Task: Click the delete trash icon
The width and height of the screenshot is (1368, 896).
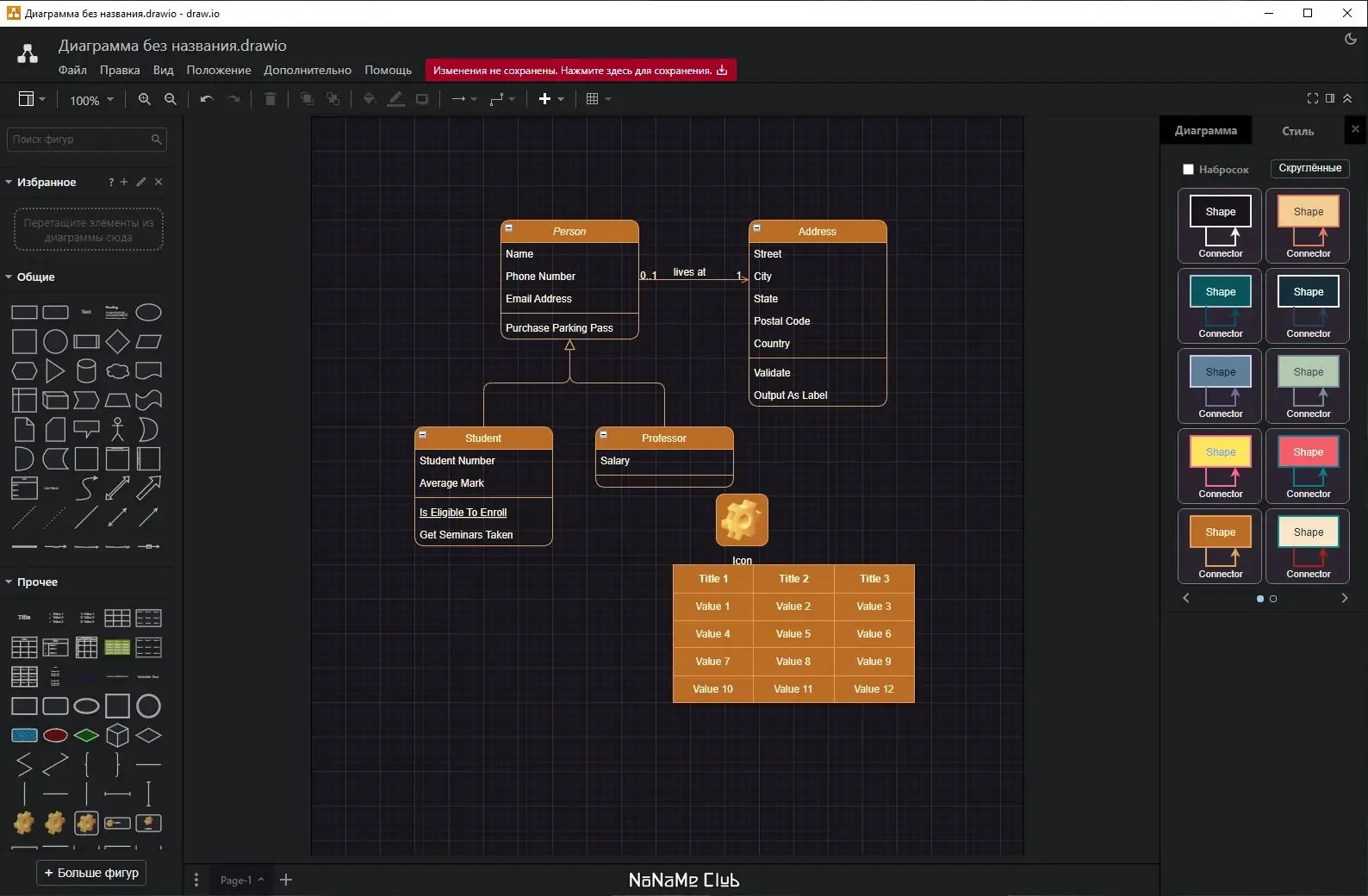Action: (x=270, y=99)
